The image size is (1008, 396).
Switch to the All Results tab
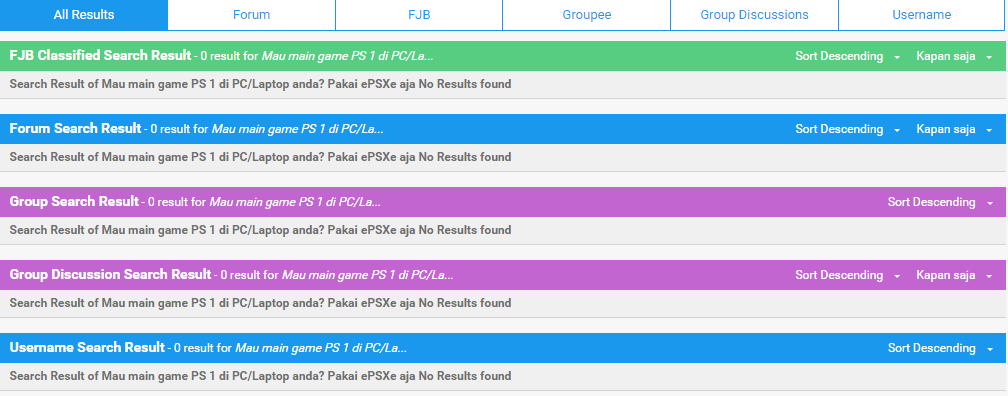[x=84, y=15]
